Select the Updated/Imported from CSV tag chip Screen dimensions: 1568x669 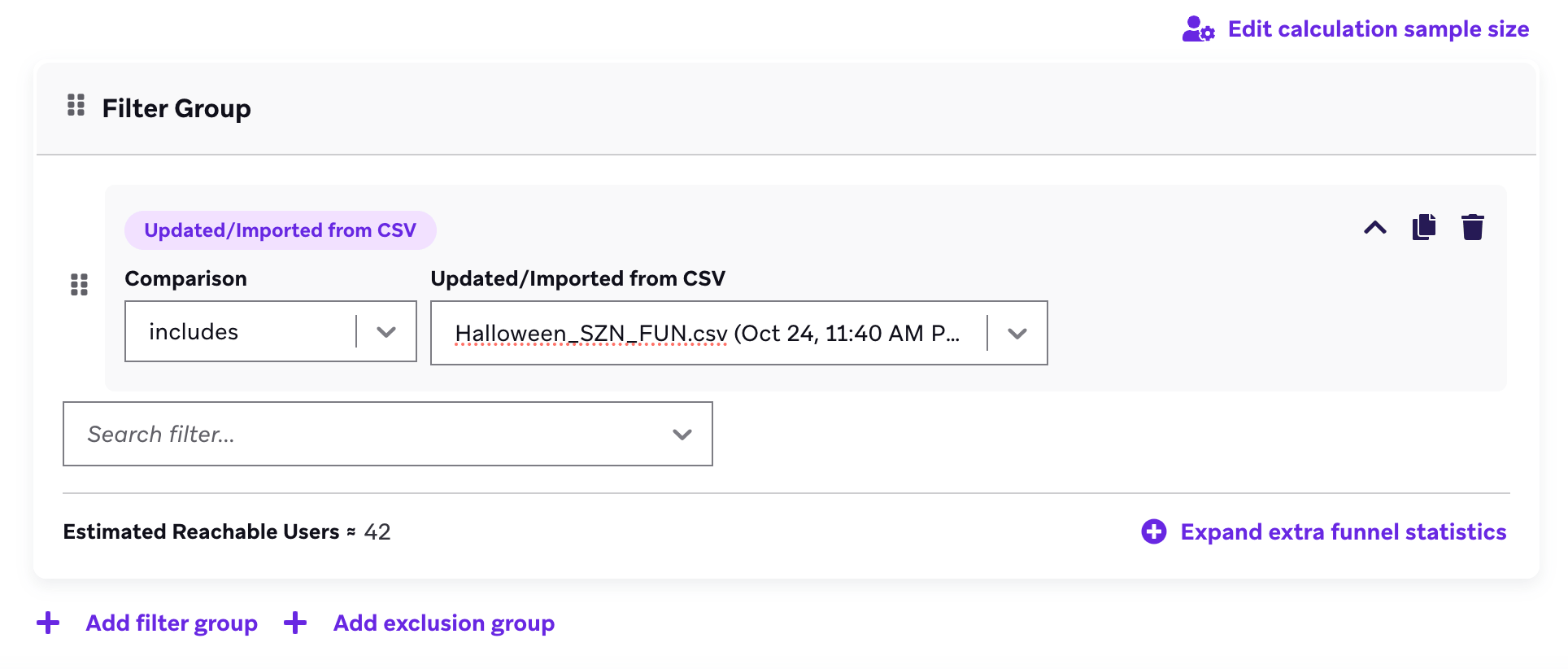280,230
